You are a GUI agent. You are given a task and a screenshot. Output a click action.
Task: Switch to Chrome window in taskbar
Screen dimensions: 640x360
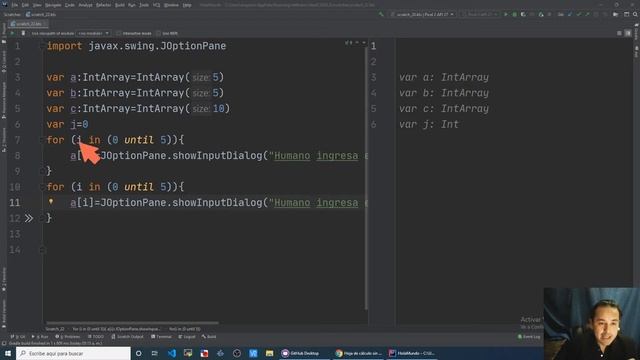[x=359, y=353]
